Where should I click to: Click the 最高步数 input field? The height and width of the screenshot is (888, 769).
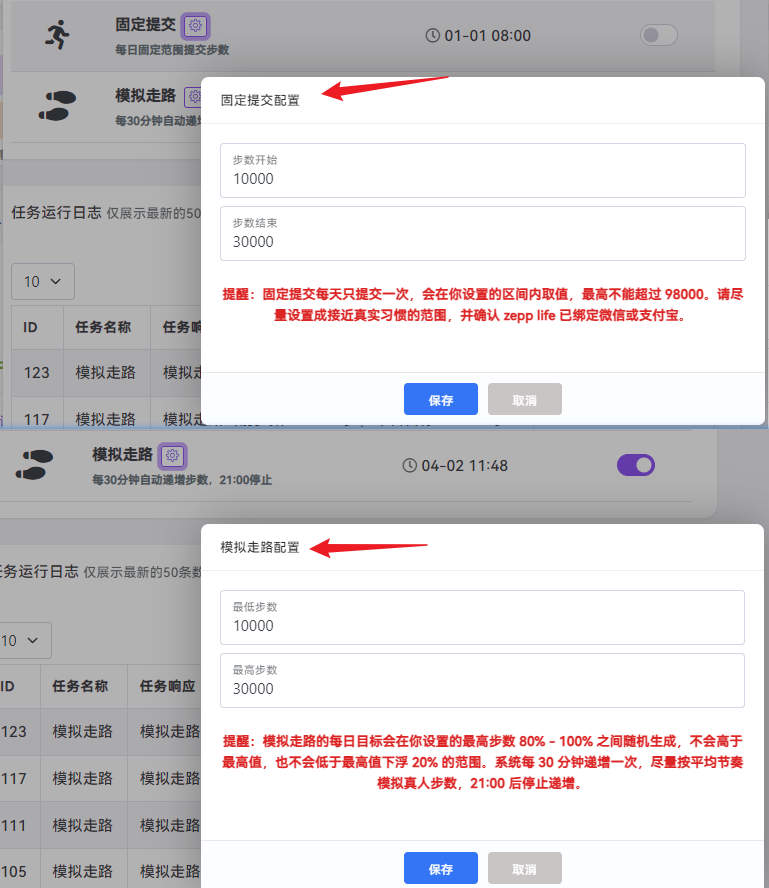pyautogui.click(x=482, y=680)
